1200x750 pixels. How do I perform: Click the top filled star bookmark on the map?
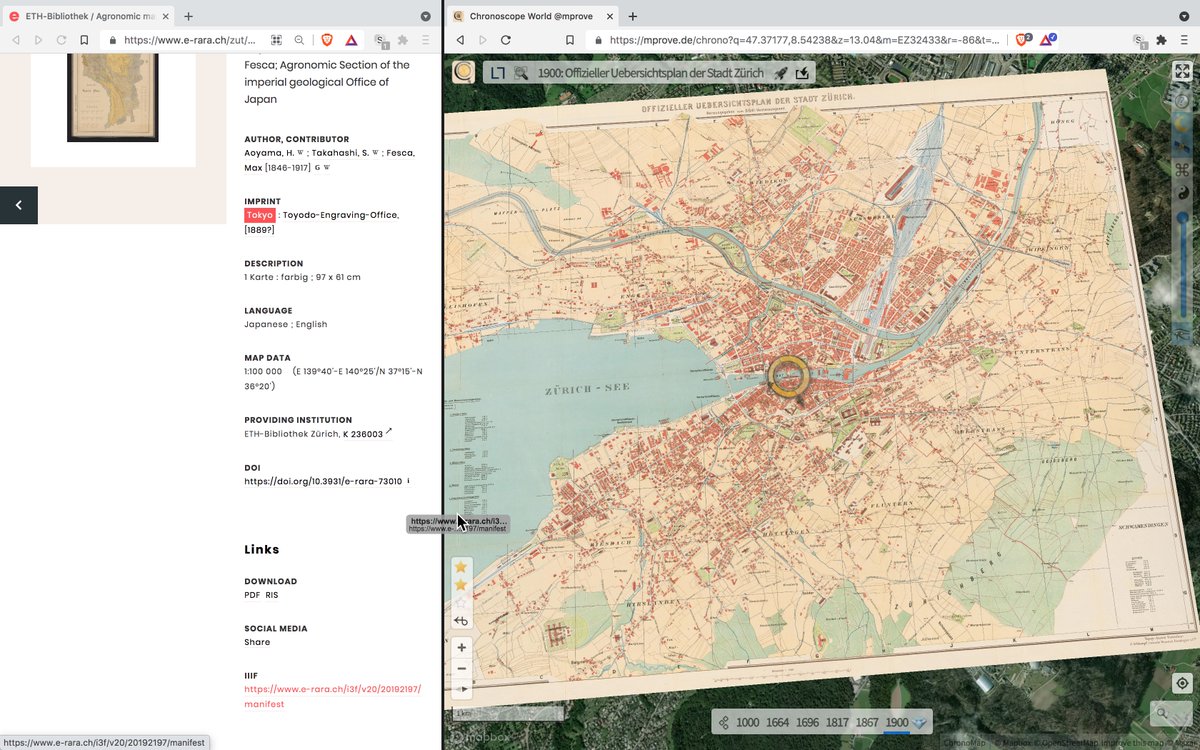click(x=461, y=567)
